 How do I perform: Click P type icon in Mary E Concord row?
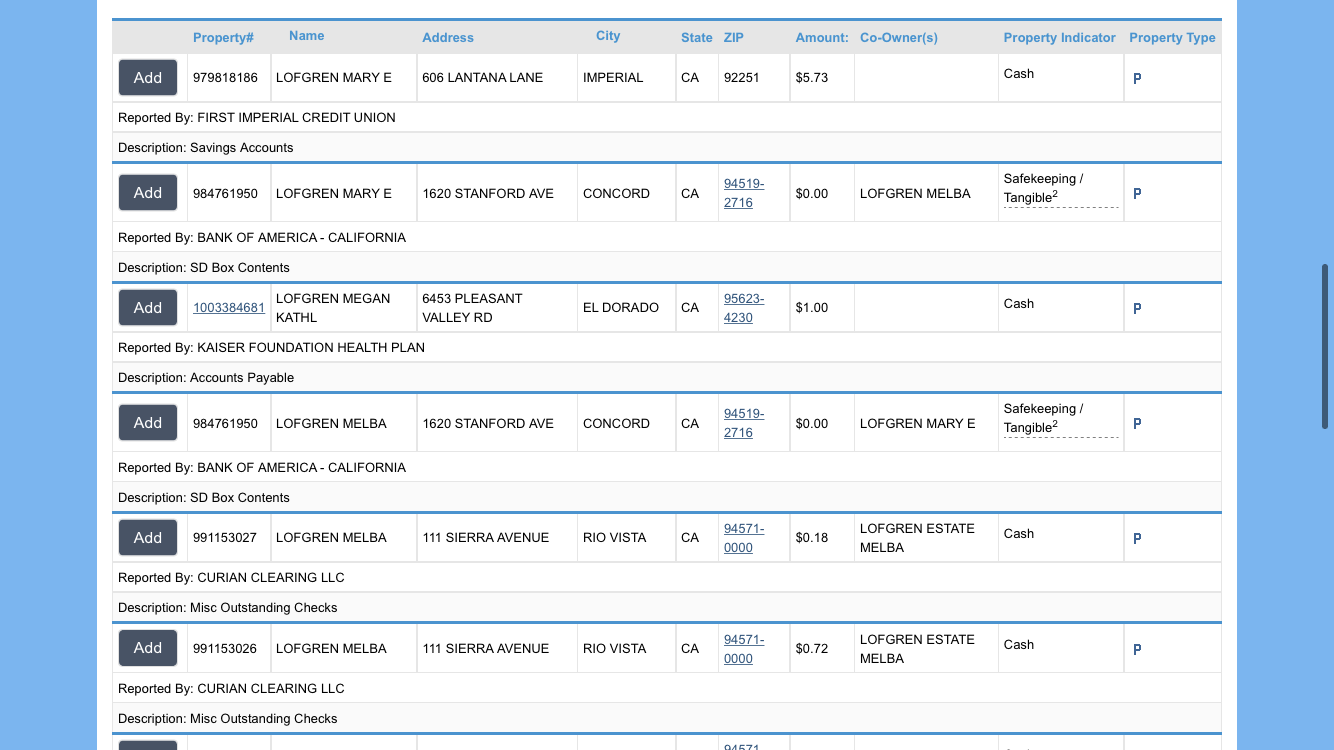coord(1137,194)
